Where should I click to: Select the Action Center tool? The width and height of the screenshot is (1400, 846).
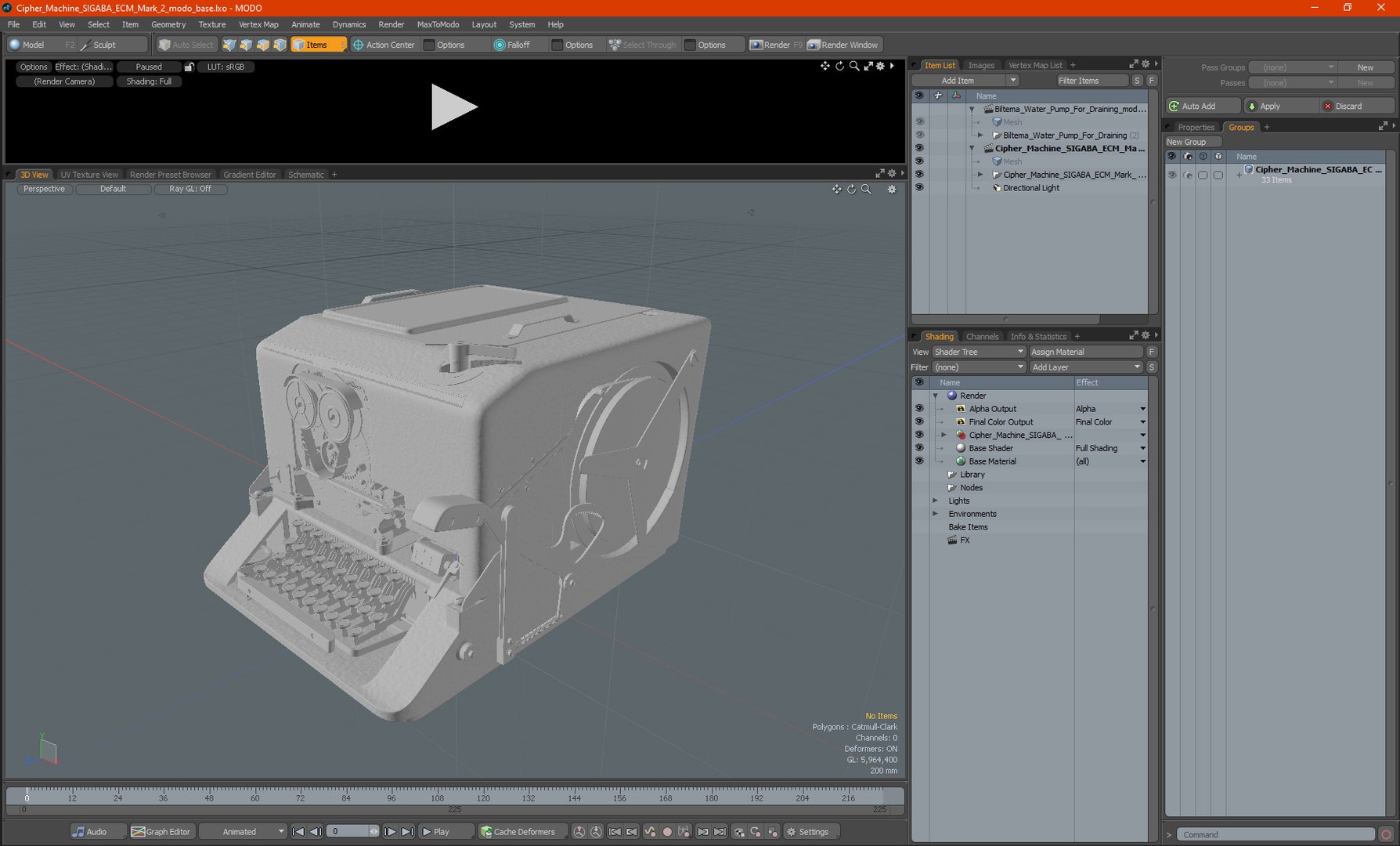click(384, 45)
